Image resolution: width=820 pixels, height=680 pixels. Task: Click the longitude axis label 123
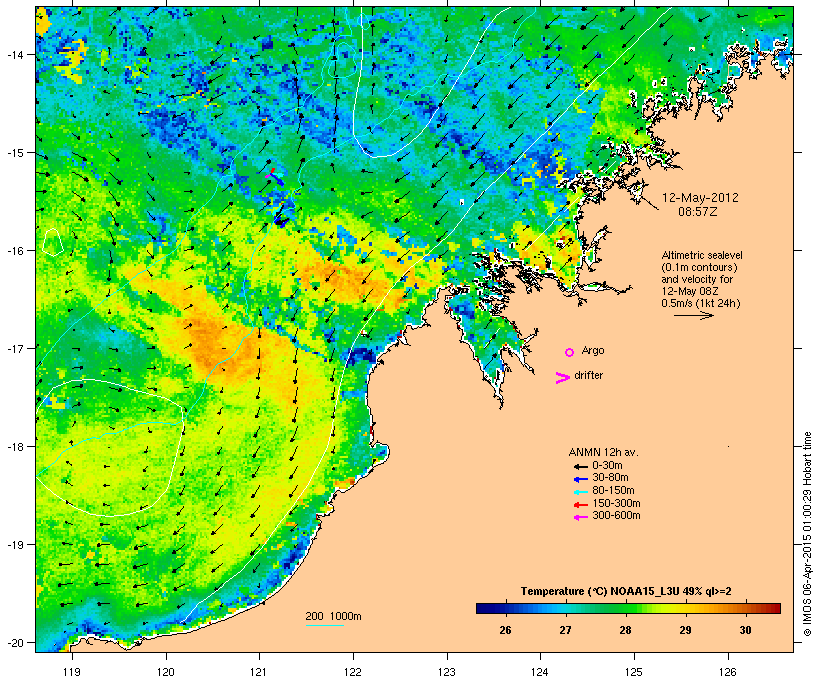(x=447, y=672)
